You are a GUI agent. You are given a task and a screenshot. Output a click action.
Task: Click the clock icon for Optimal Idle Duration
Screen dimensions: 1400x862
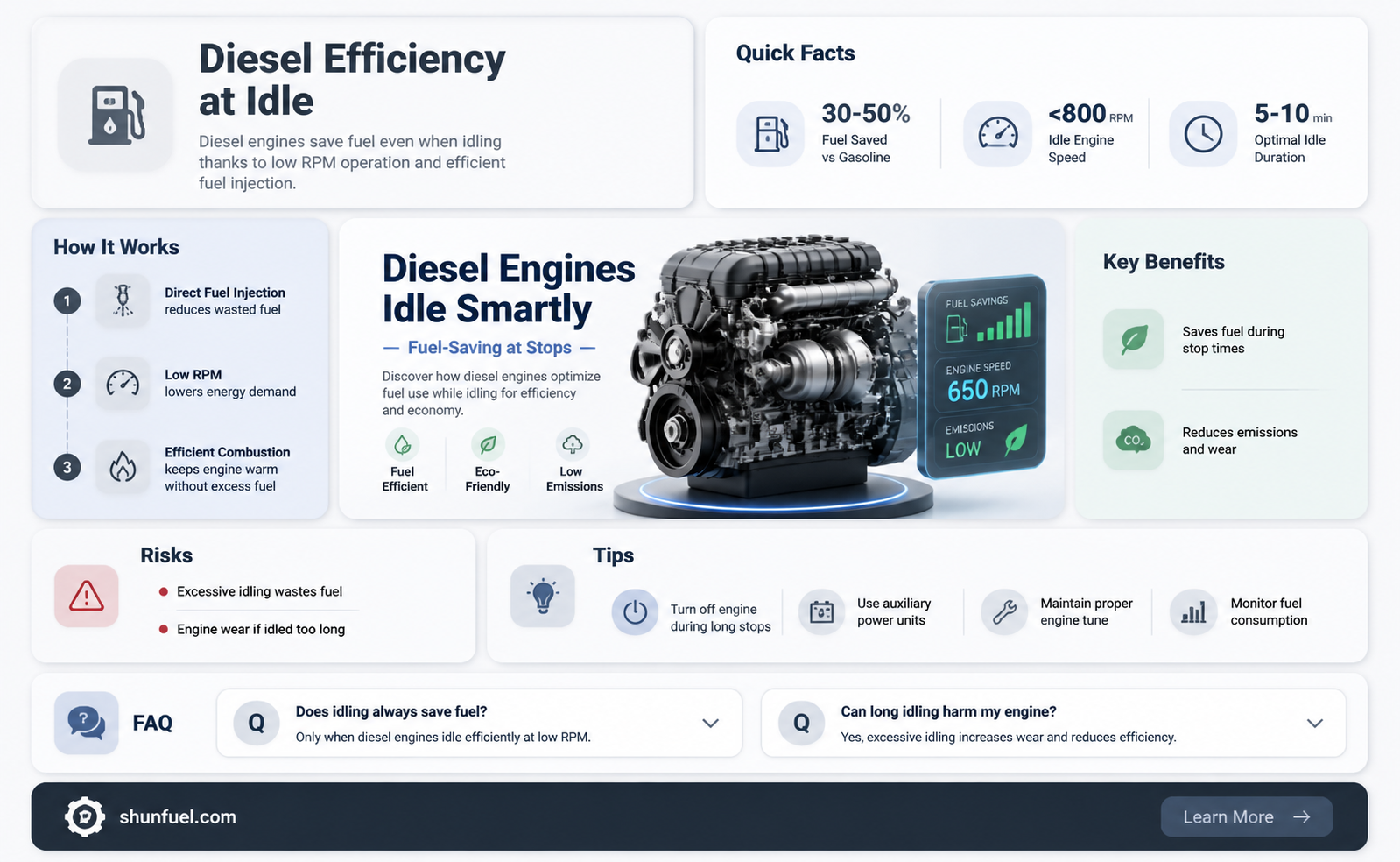click(1203, 134)
